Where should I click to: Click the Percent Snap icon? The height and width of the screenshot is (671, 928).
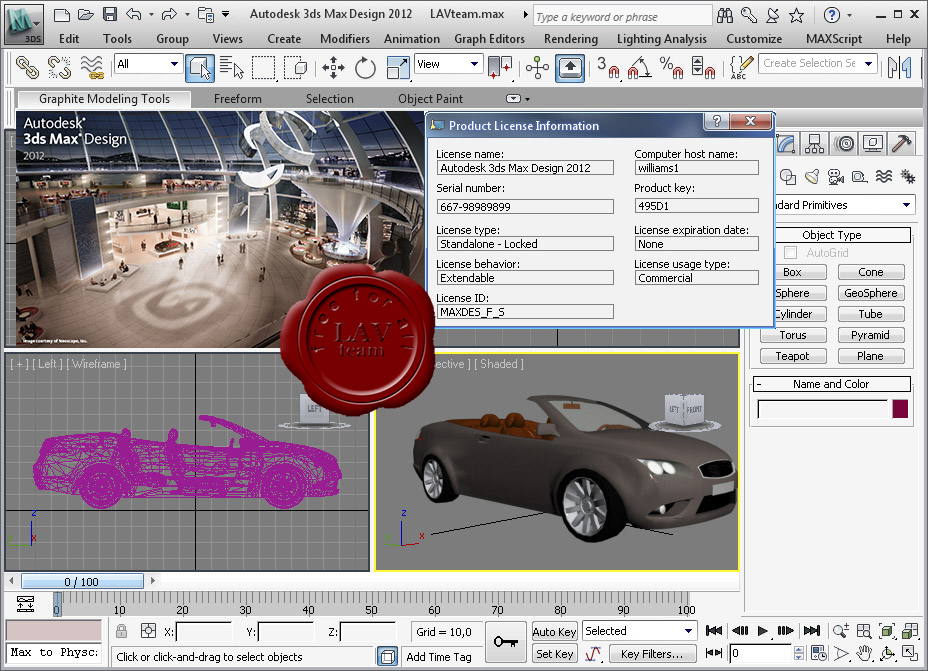tap(671, 67)
